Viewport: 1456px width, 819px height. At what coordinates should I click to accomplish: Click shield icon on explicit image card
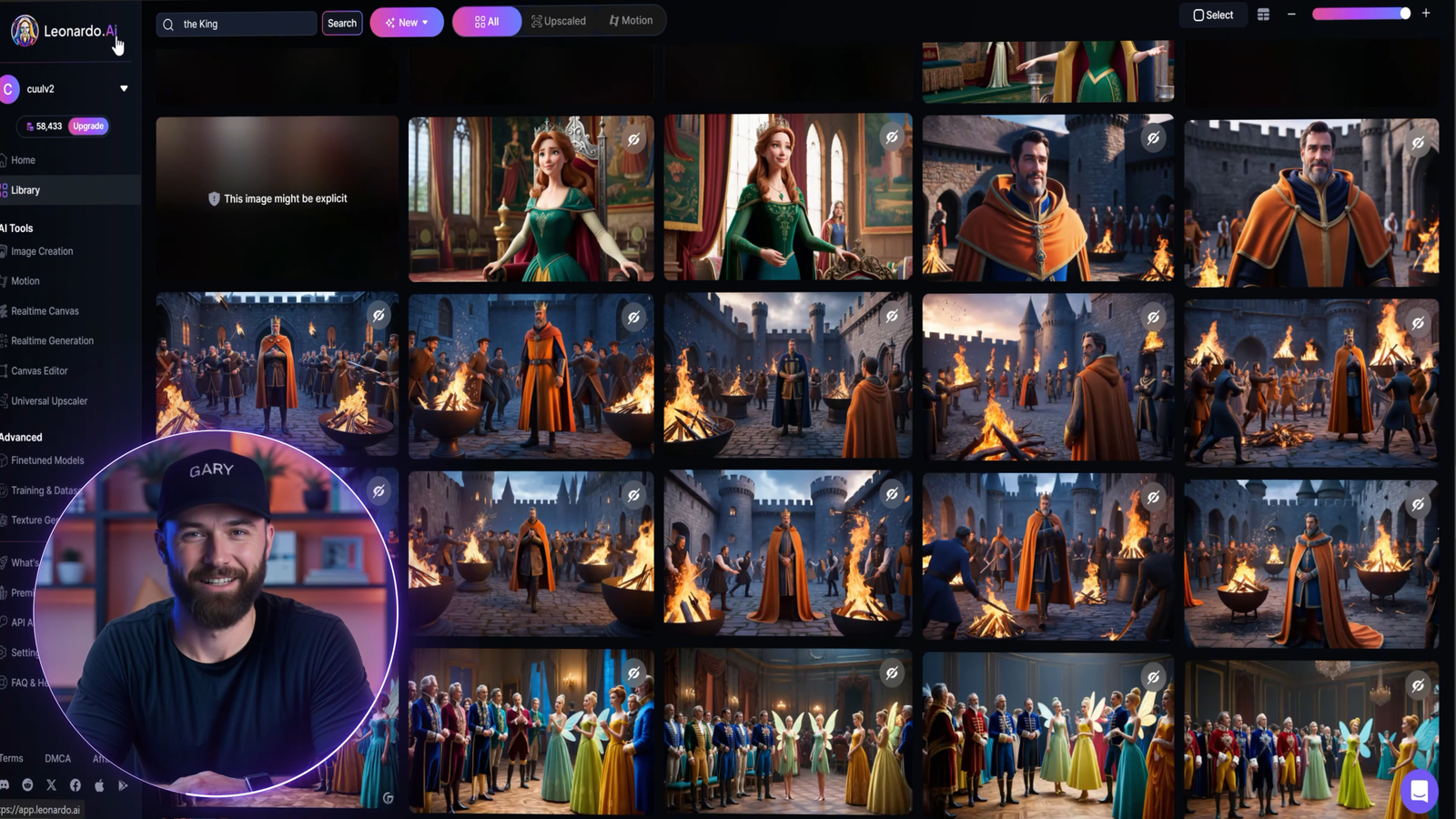[x=214, y=198]
